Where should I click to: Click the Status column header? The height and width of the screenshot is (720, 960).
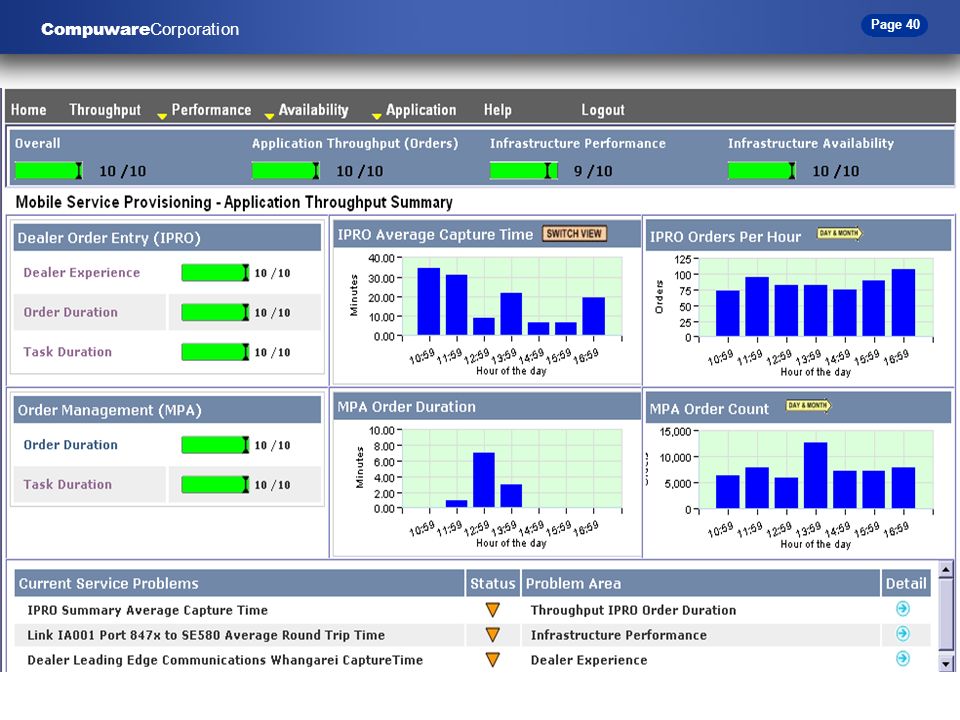click(493, 583)
